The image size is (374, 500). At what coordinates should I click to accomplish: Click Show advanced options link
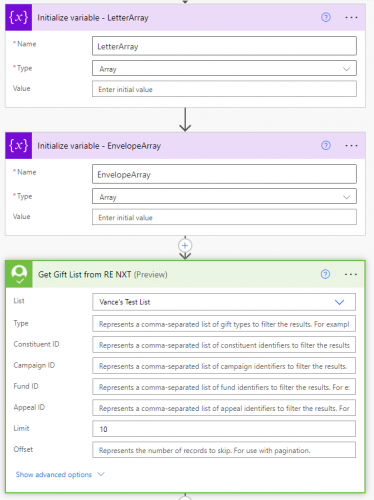pyautogui.click(x=54, y=474)
